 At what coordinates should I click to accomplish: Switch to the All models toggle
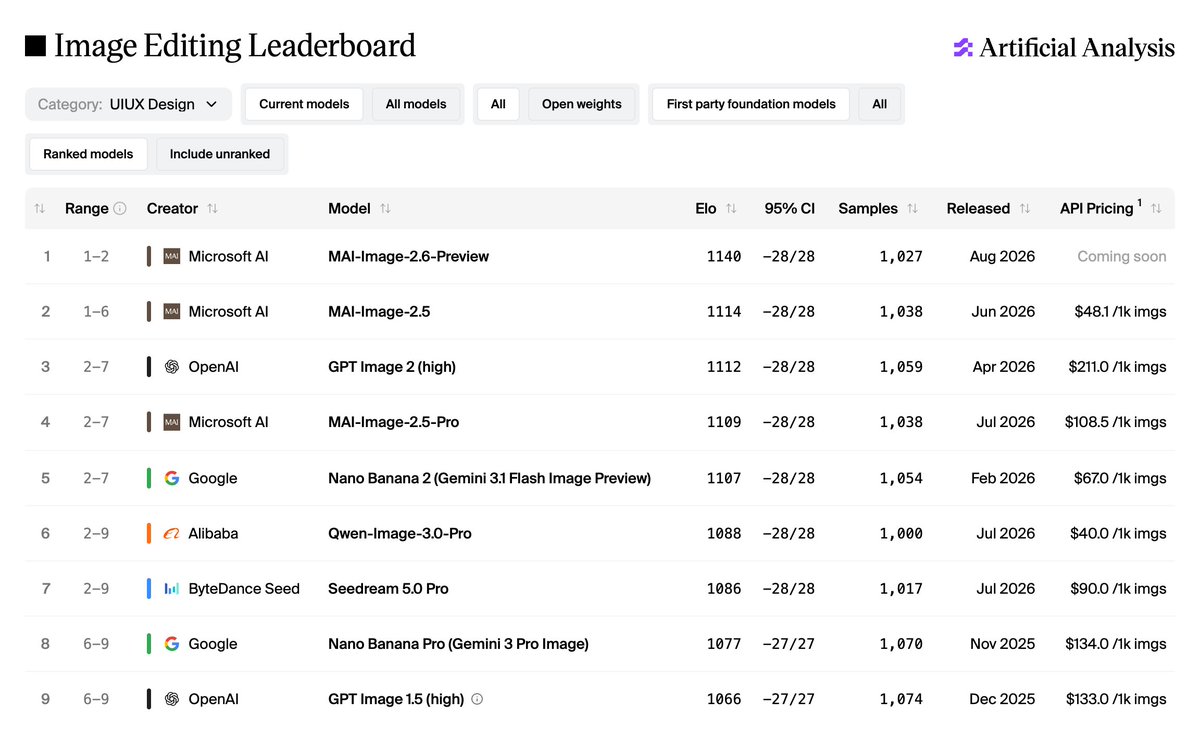(416, 104)
